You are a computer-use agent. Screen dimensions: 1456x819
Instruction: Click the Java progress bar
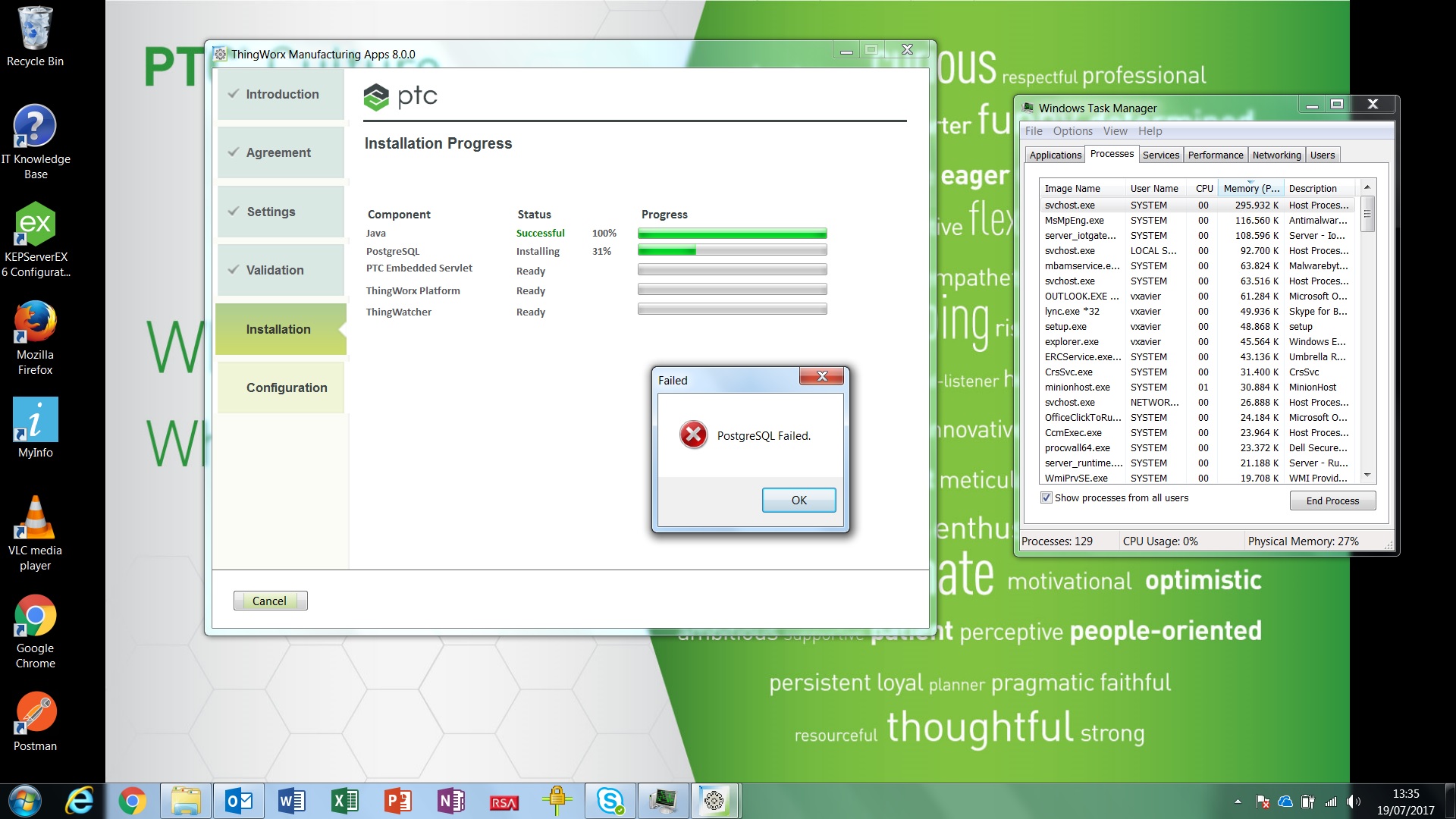[x=732, y=234]
